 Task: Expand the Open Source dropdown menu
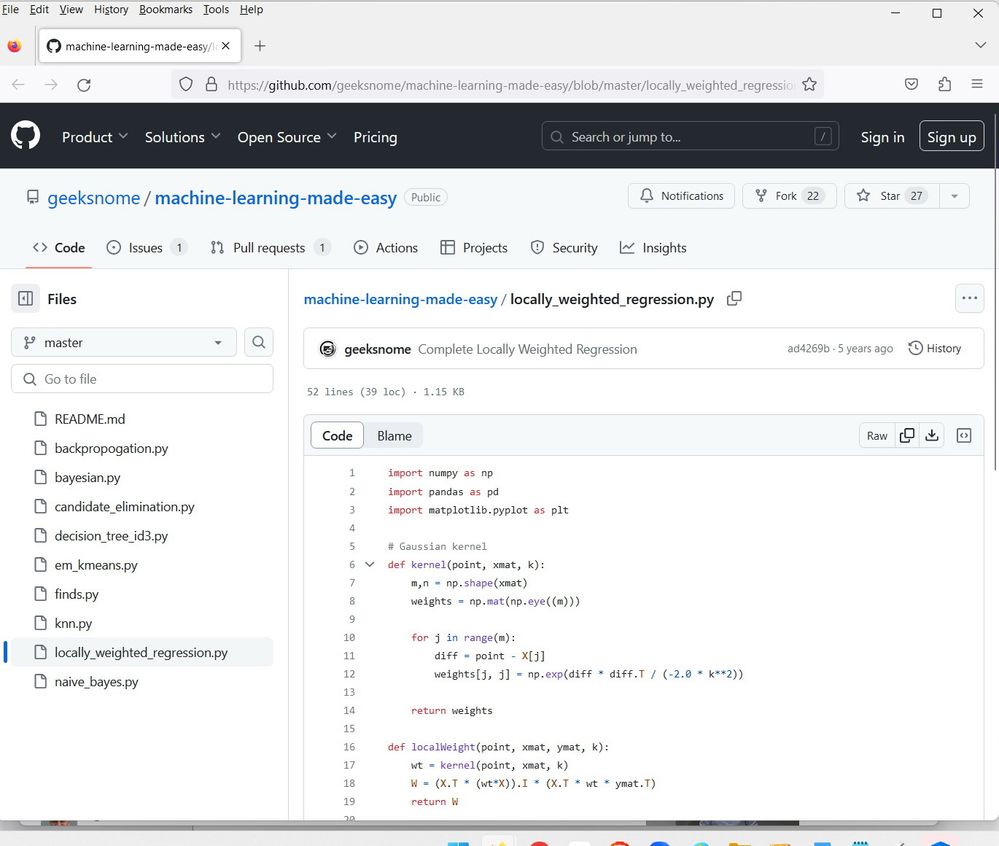pyautogui.click(x=287, y=137)
